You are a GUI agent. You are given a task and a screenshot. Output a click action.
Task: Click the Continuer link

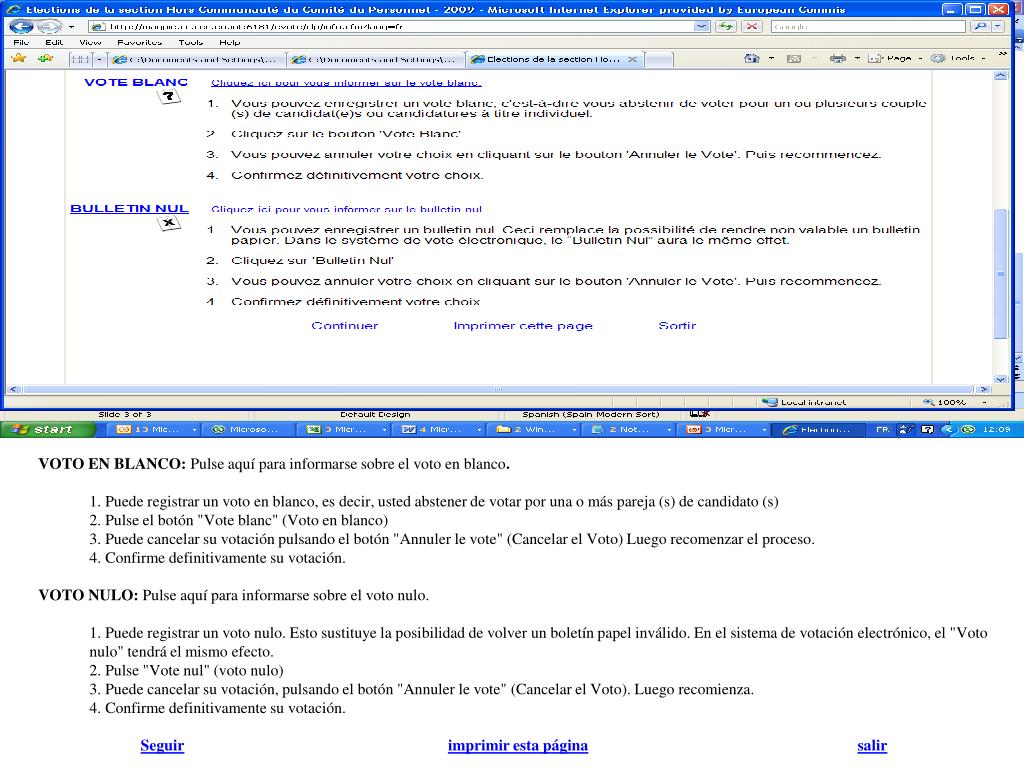click(345, 325)
